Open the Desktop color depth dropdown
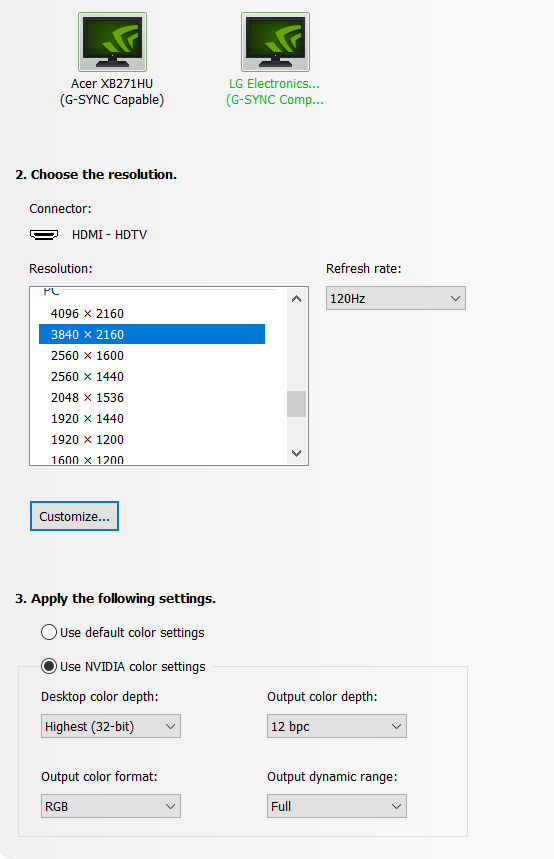Image resolution: width=554 pixels, height=859 pixels. tap(111, 726)
